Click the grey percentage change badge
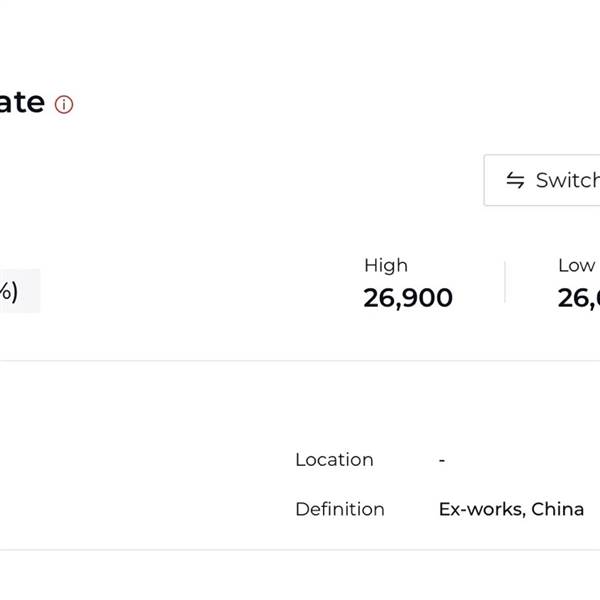This screenshot has height=600, width=600. [x=18, y=291]
